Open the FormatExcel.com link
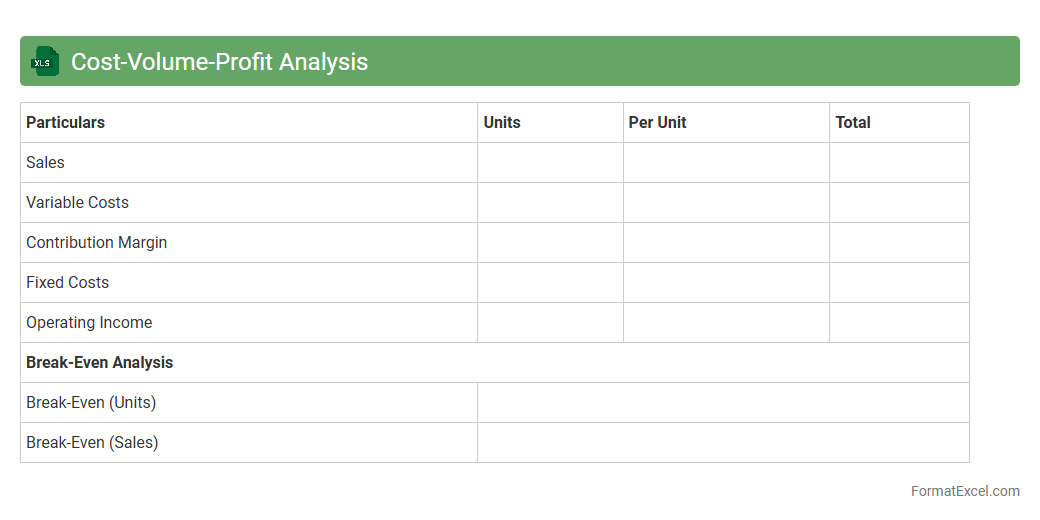 tap(964, 491)
